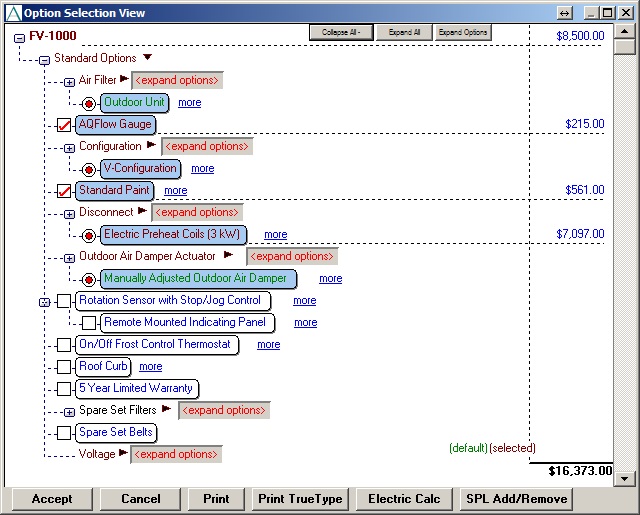Click the flag icon next to Configuration
This screenshot has width=640, height=515.
[152, 145]
